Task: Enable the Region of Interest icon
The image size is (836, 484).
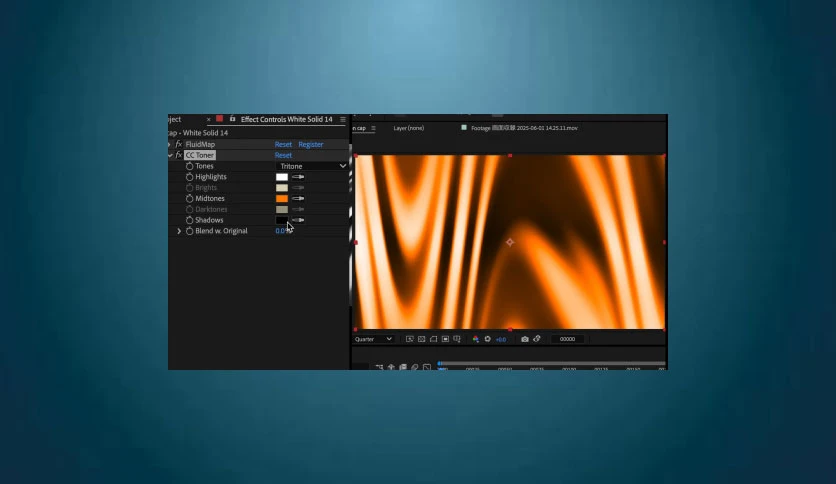Action: [445, 339]
